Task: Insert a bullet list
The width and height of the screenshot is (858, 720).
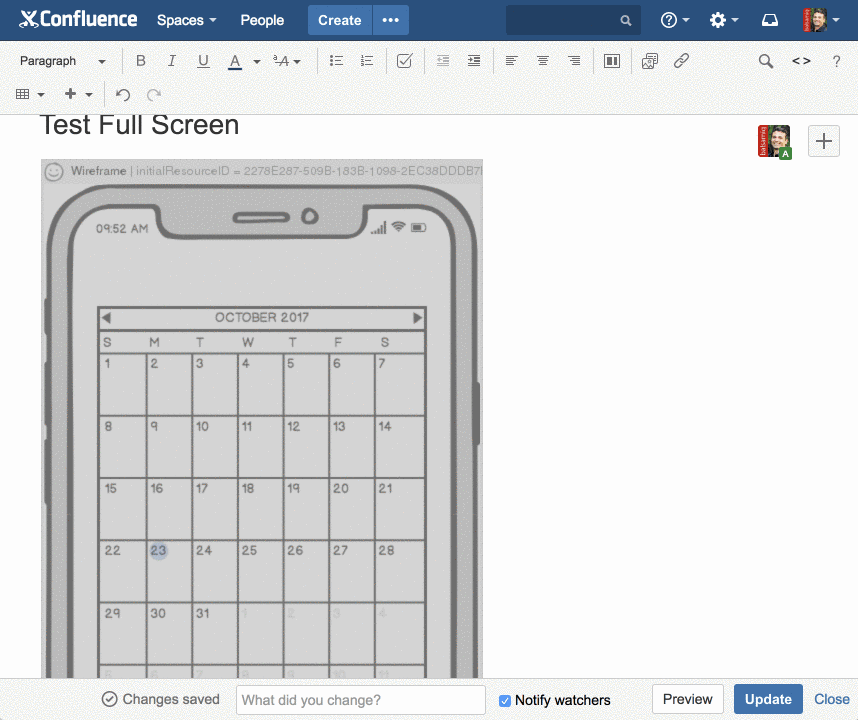Action: tap(336, 61)
